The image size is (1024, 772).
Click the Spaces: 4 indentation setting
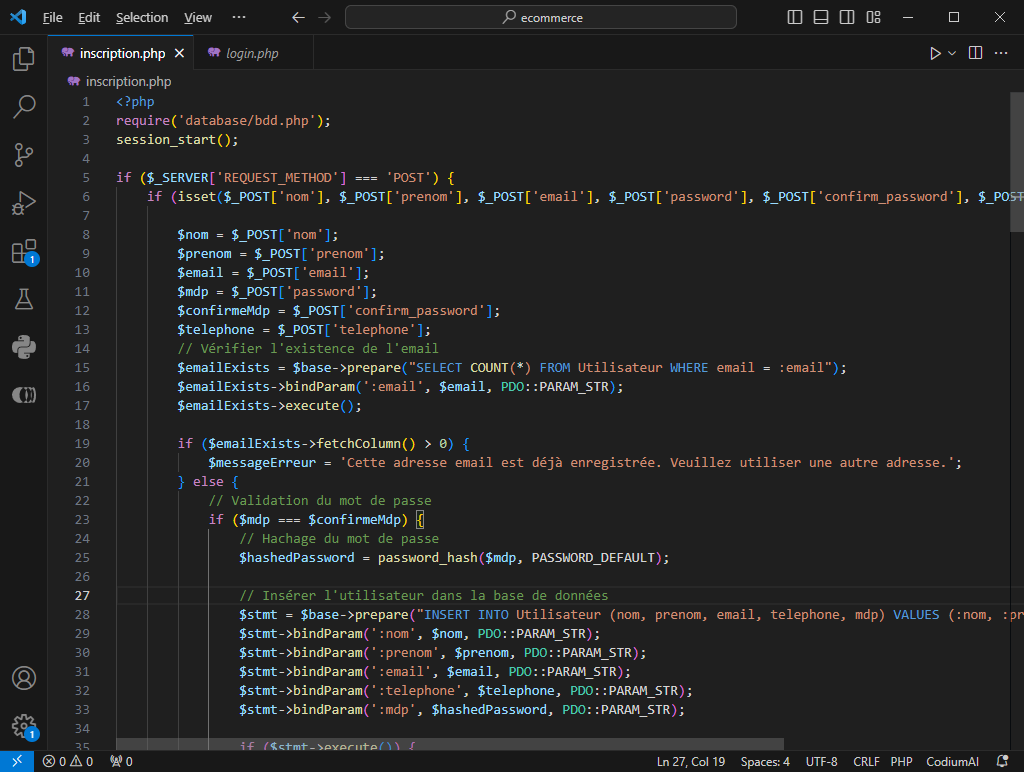point(765,762)
